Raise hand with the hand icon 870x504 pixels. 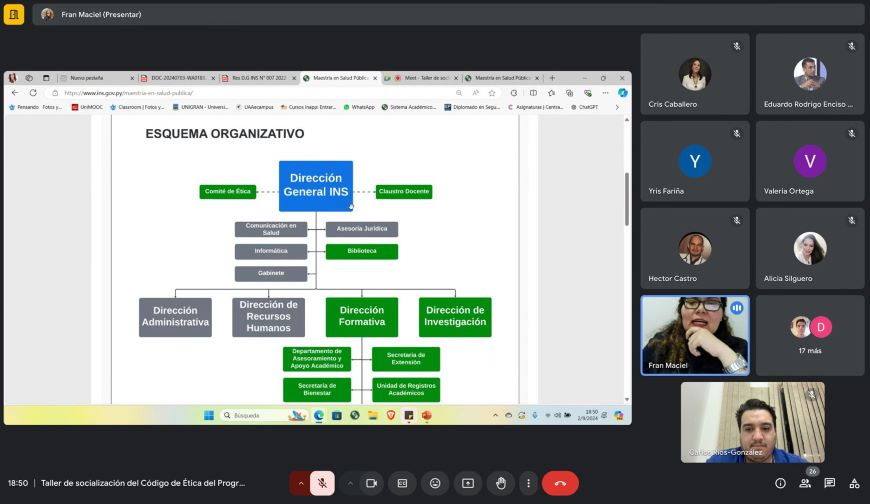pos(500,483)
